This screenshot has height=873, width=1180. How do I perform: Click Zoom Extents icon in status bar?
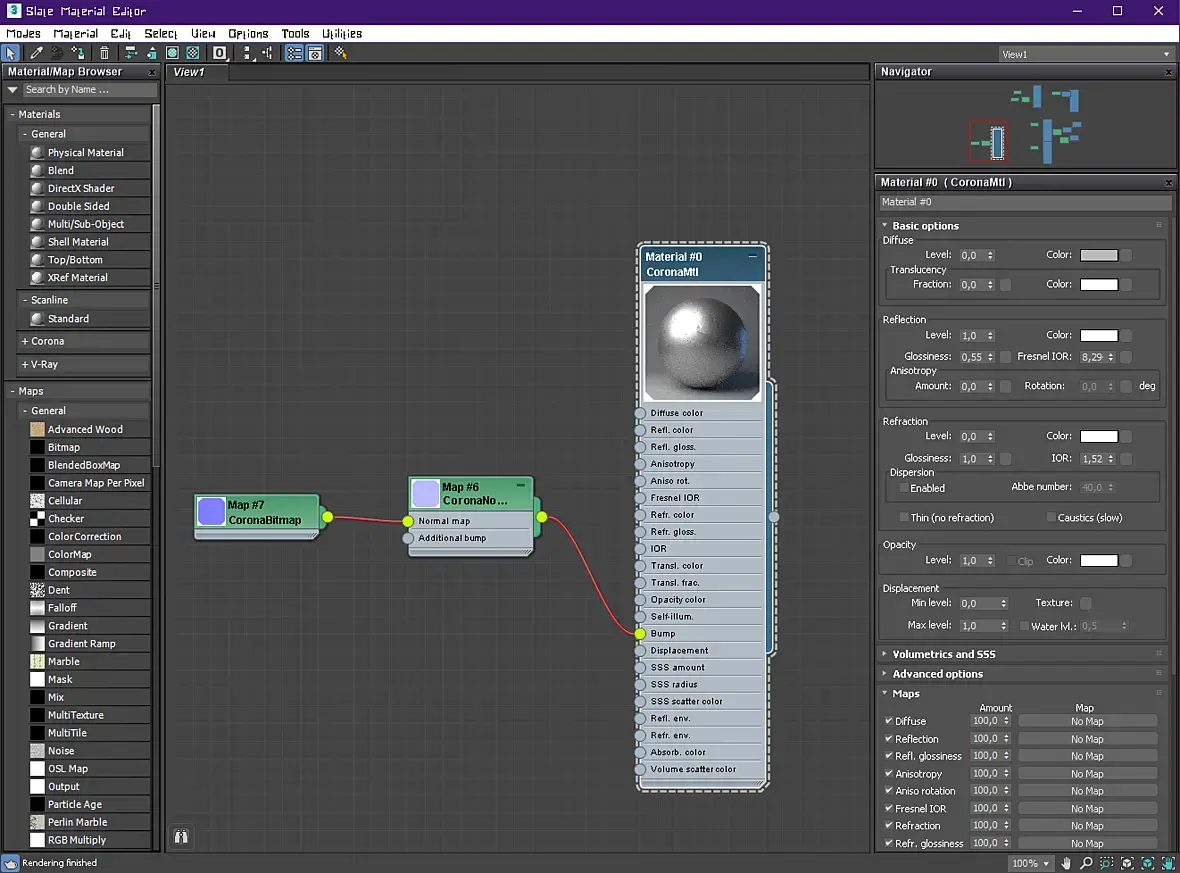1127,863
